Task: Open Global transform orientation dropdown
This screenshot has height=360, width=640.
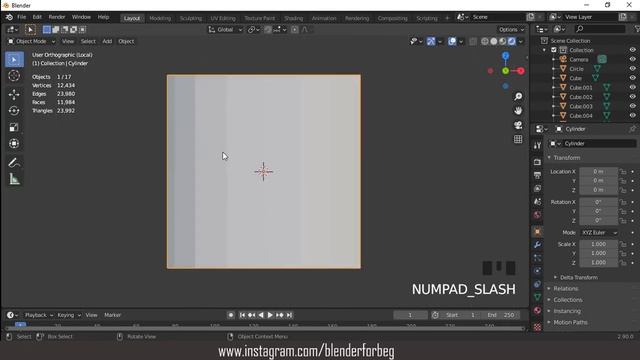Action: click(225, 29)
